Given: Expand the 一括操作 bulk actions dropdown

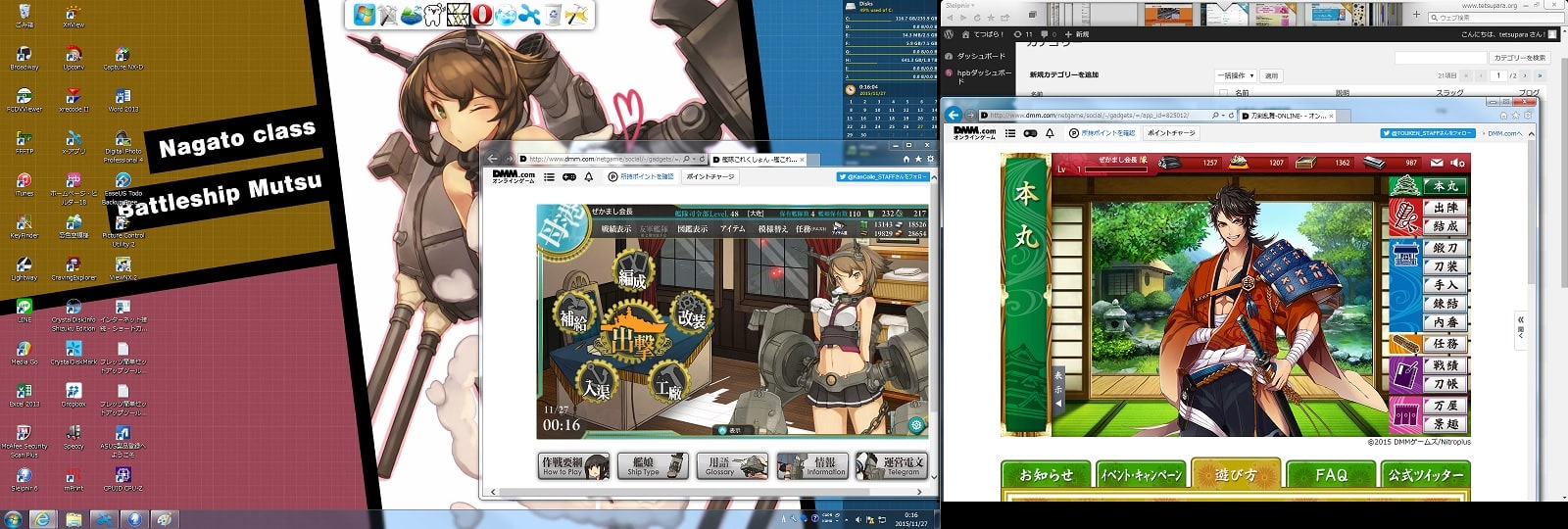Looking at the screenshot, I should (1236, 75).
